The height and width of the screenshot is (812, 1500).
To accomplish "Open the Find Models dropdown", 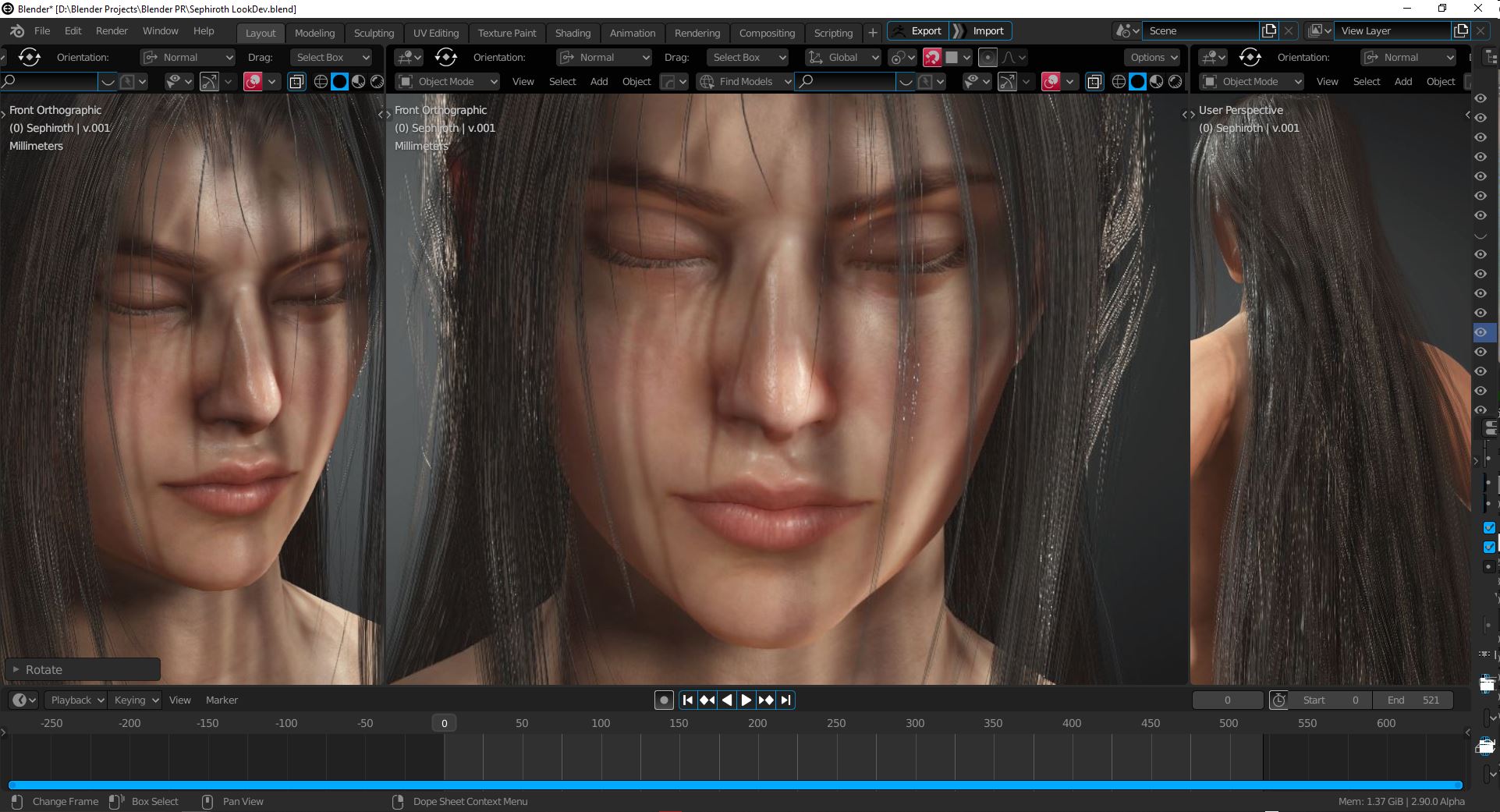I will pyautogui.click(x=744, y=81).
